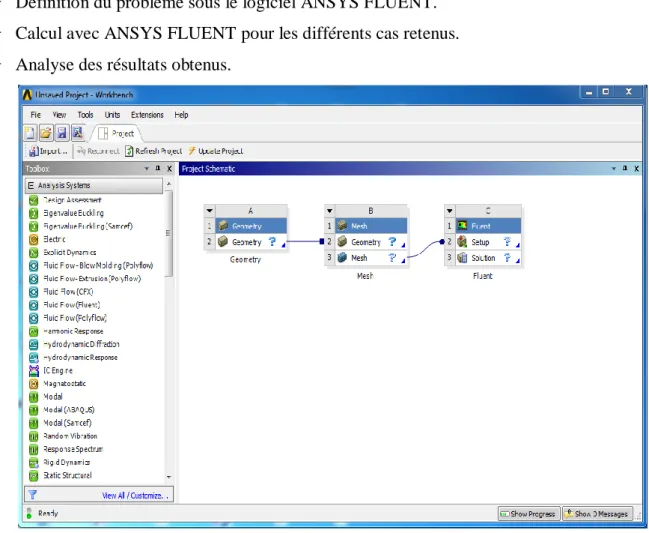The height and width of the screenshot is (533, 649).
Task: Select Fluid Flow-Extrusion (Polyflow) icon
Action: [x=34, y=279]
